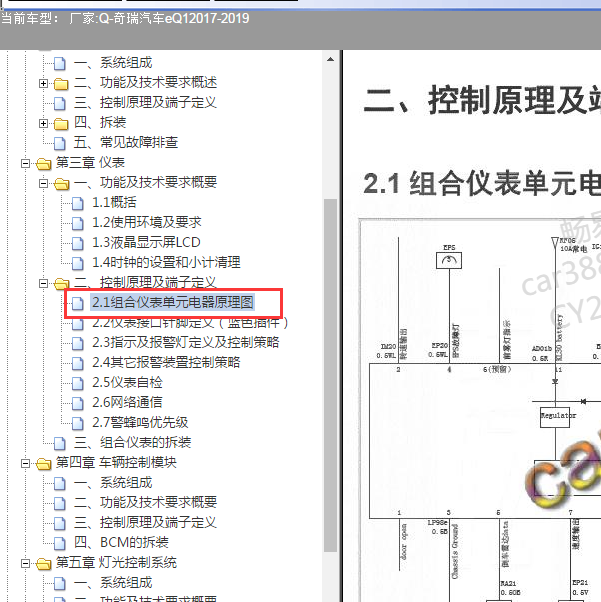This screenshot has width=601, height=602.
Task: Select 2.1组合仪表单元电器原理图
Action: point(172,303)
